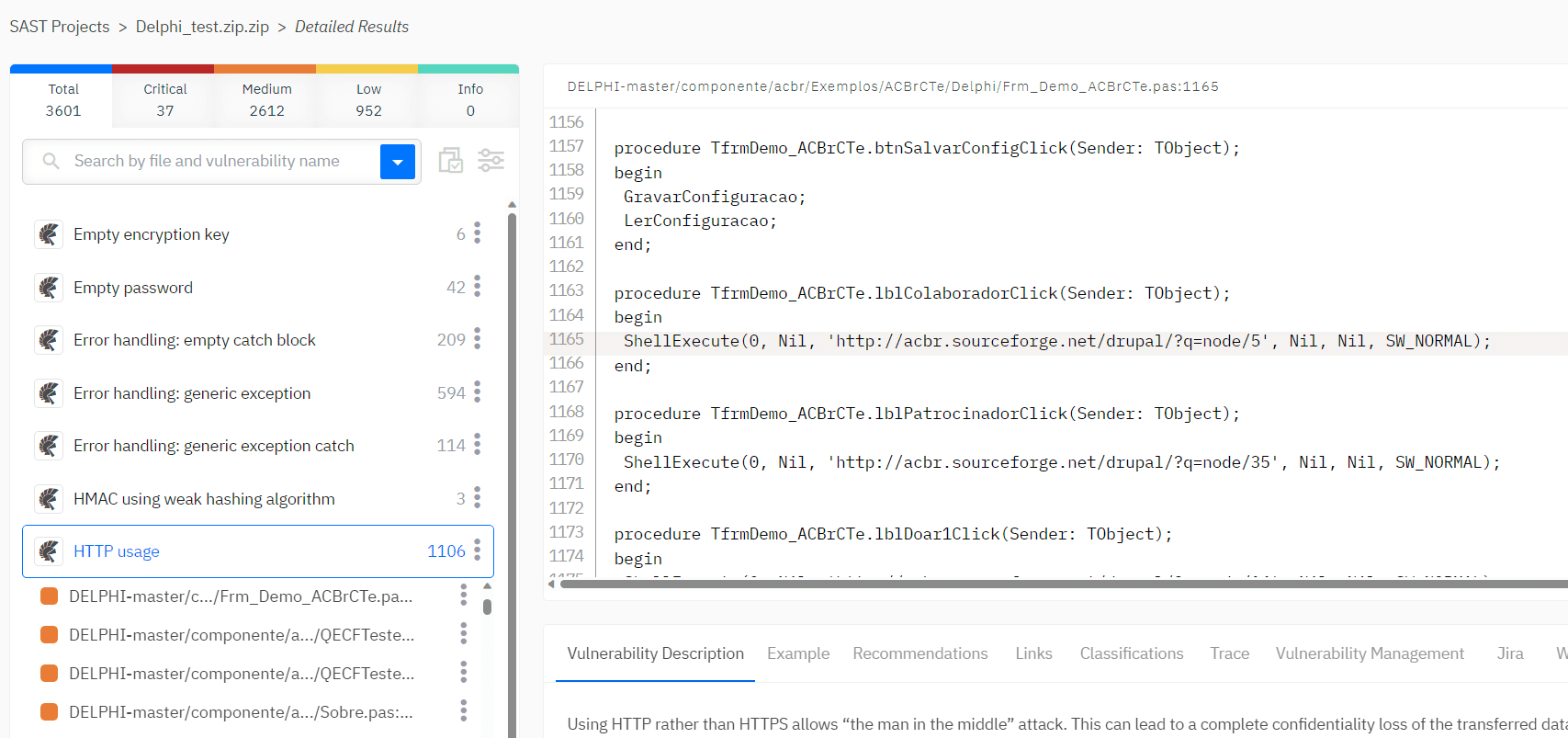Click orange severity marker for Frm_Demo_ACBrCTe.pa... result

(50, 596)
